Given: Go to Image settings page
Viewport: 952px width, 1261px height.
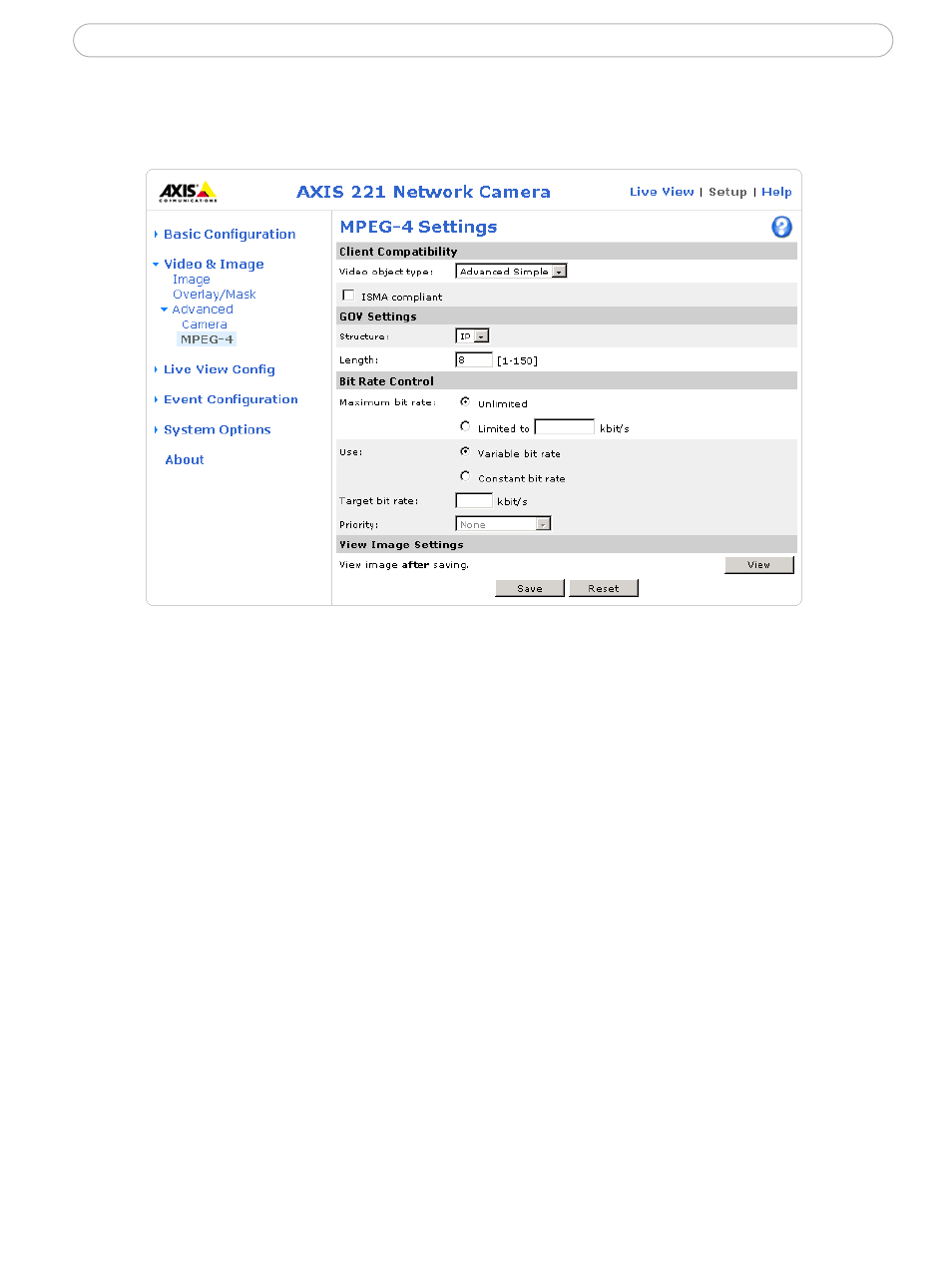Looking at the screenshot, I should [x=192, y=280].
